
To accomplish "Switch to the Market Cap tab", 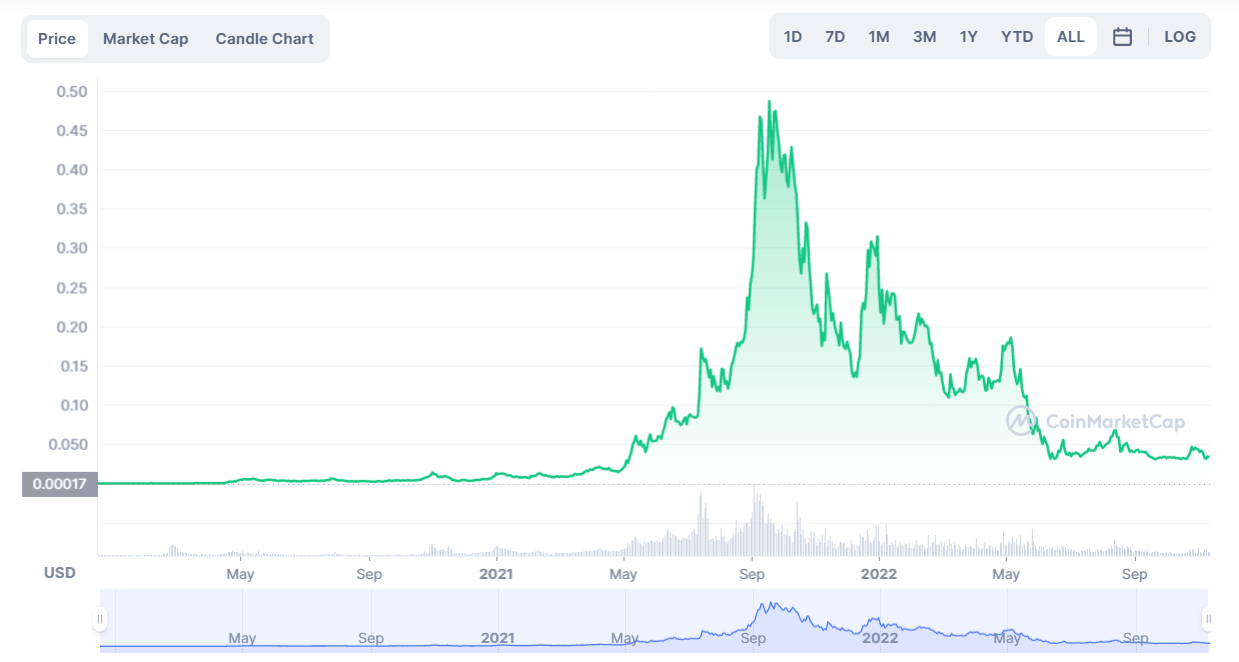I will coord(145,39).
